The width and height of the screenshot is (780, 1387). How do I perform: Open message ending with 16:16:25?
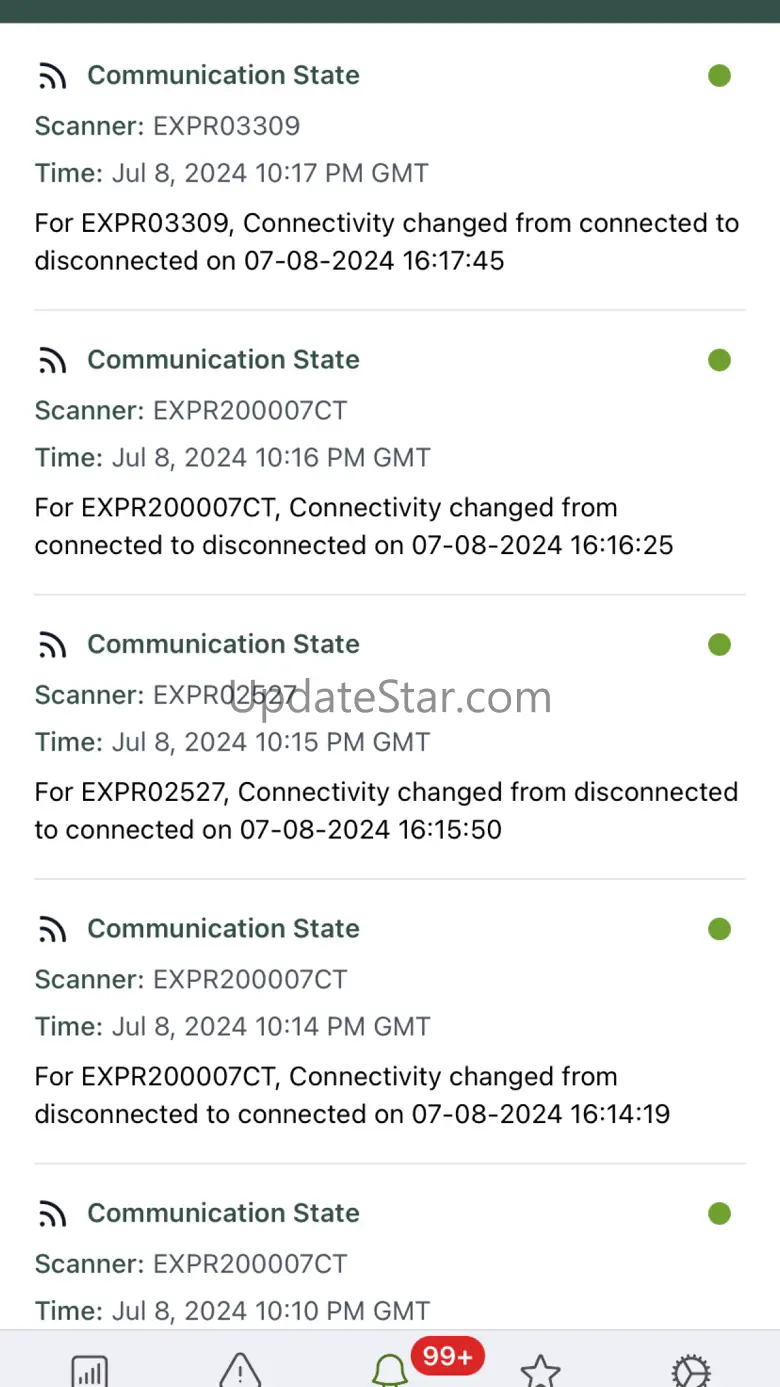[354, 526]
